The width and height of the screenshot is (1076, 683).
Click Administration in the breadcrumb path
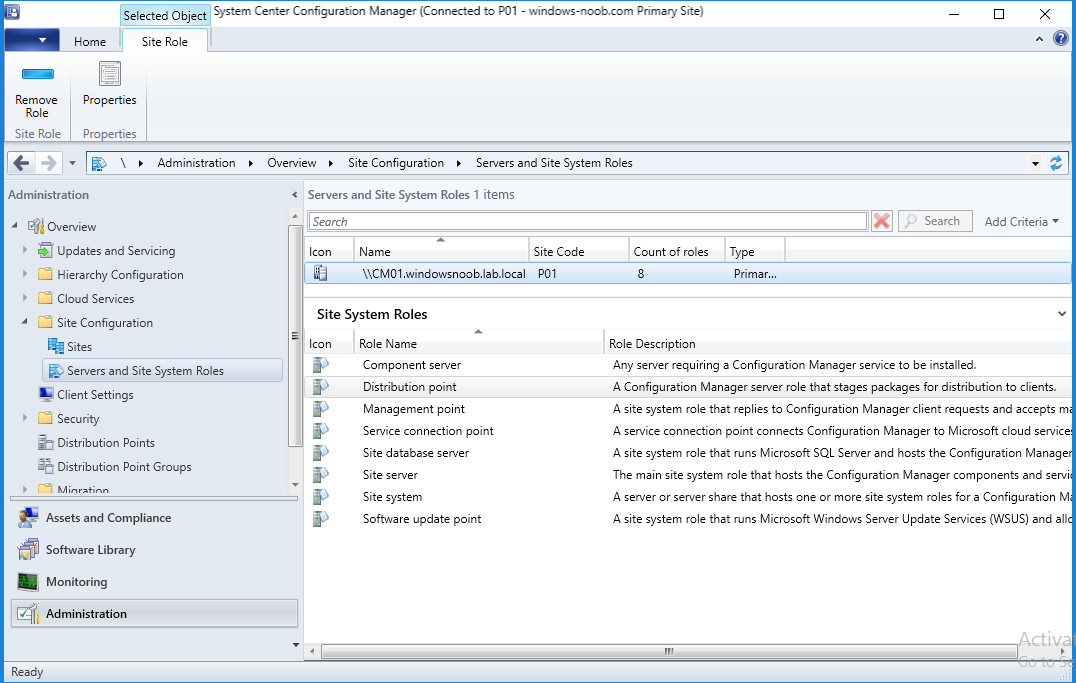[196, 163]
